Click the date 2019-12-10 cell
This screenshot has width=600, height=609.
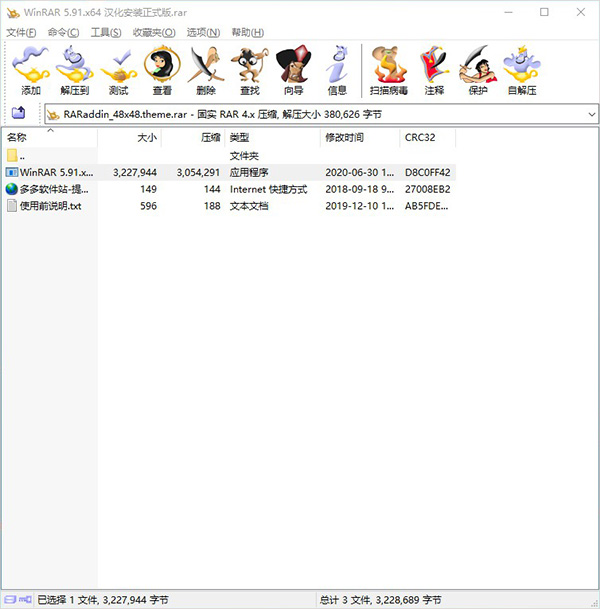(360, 206)
